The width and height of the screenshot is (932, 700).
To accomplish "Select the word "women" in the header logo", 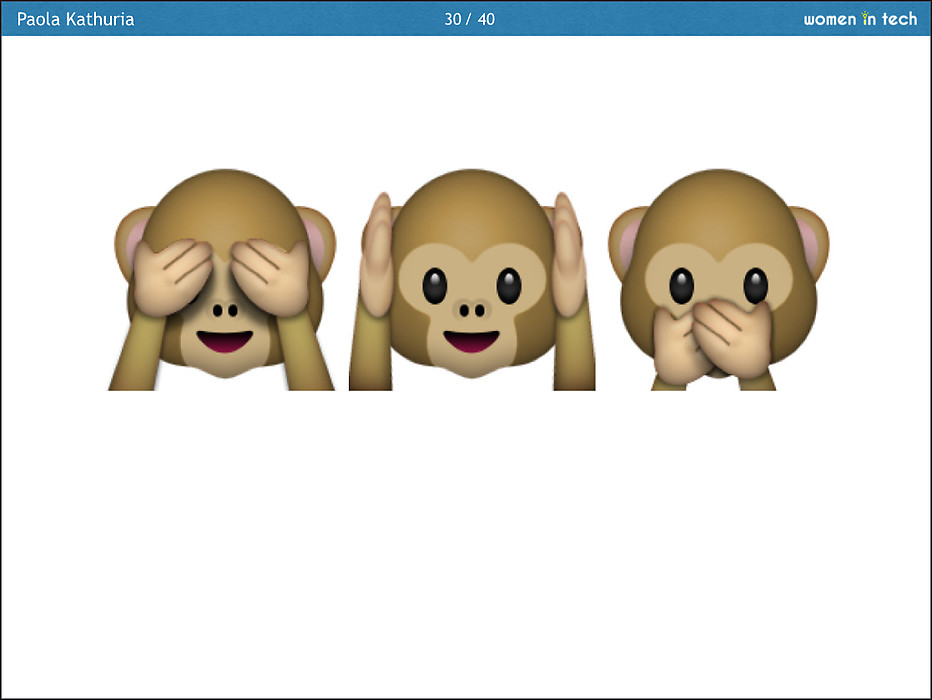I will pyautogui.click(x=830, y=19).
